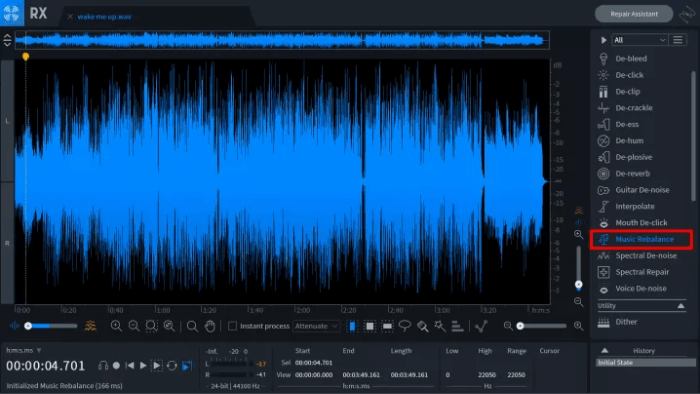Viewport: 700px width, 394px height.
Task: Open the Guitar De-noise module
Action: [x=642, y=190]
